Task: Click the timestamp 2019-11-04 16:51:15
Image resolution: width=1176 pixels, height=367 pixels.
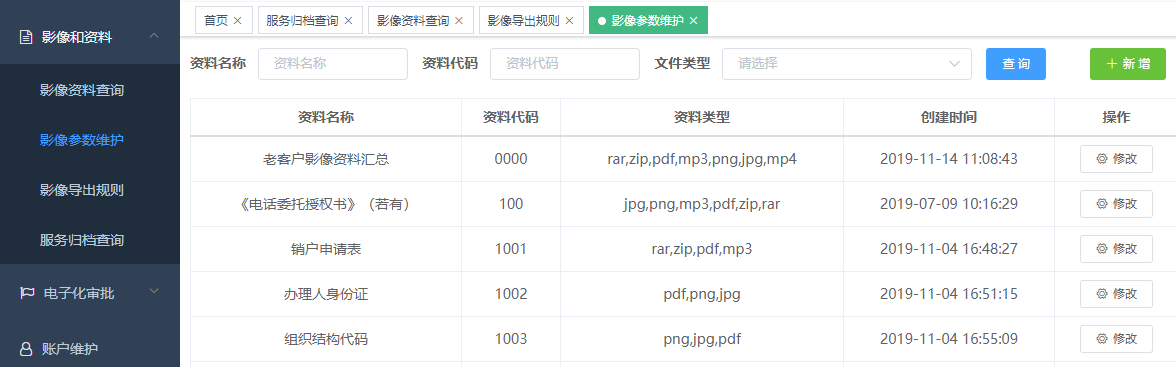Action: click(949, 294)
